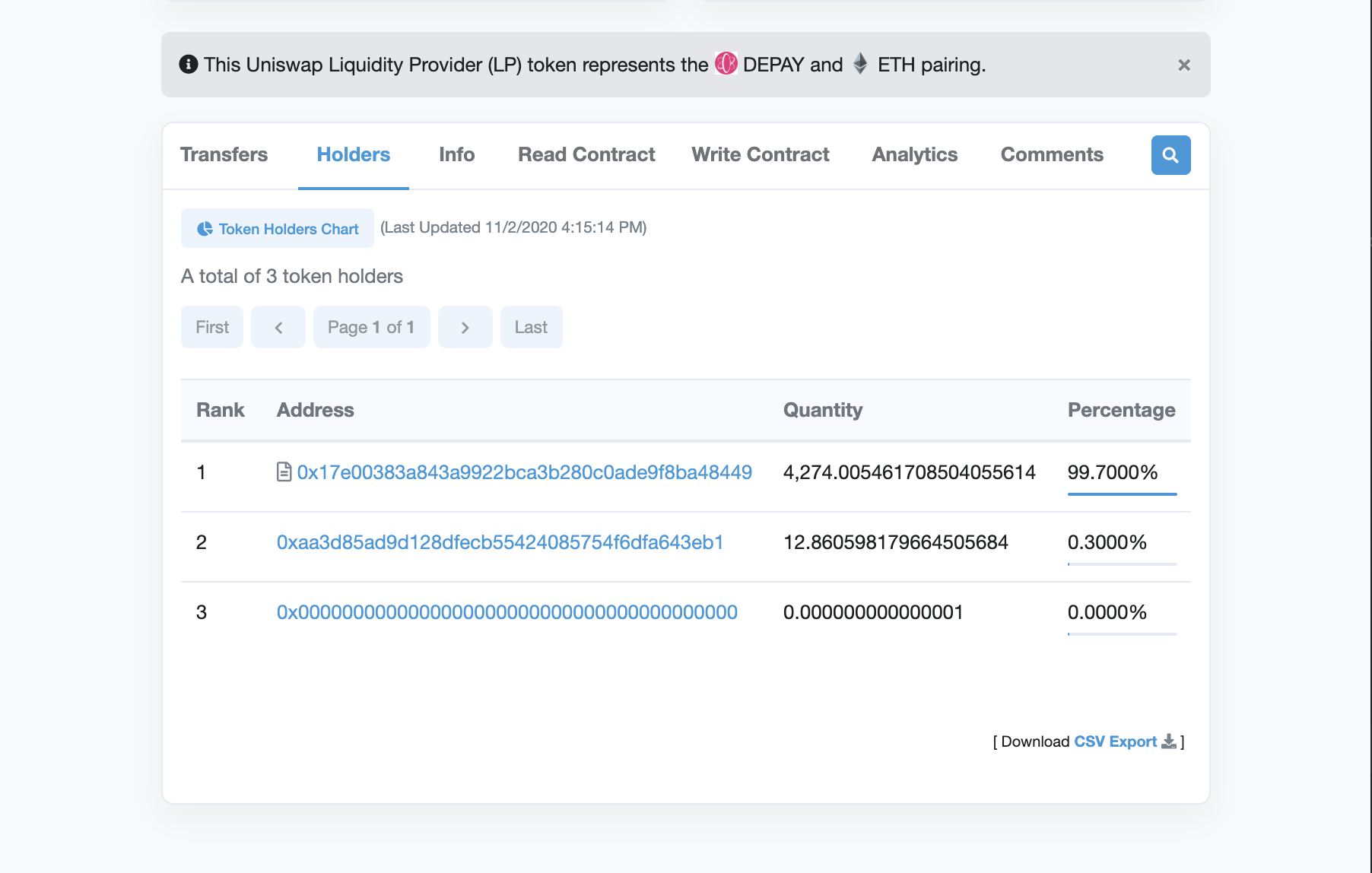Go to next page with right chevron
The image size is (1372, 873).
[465, 327]
